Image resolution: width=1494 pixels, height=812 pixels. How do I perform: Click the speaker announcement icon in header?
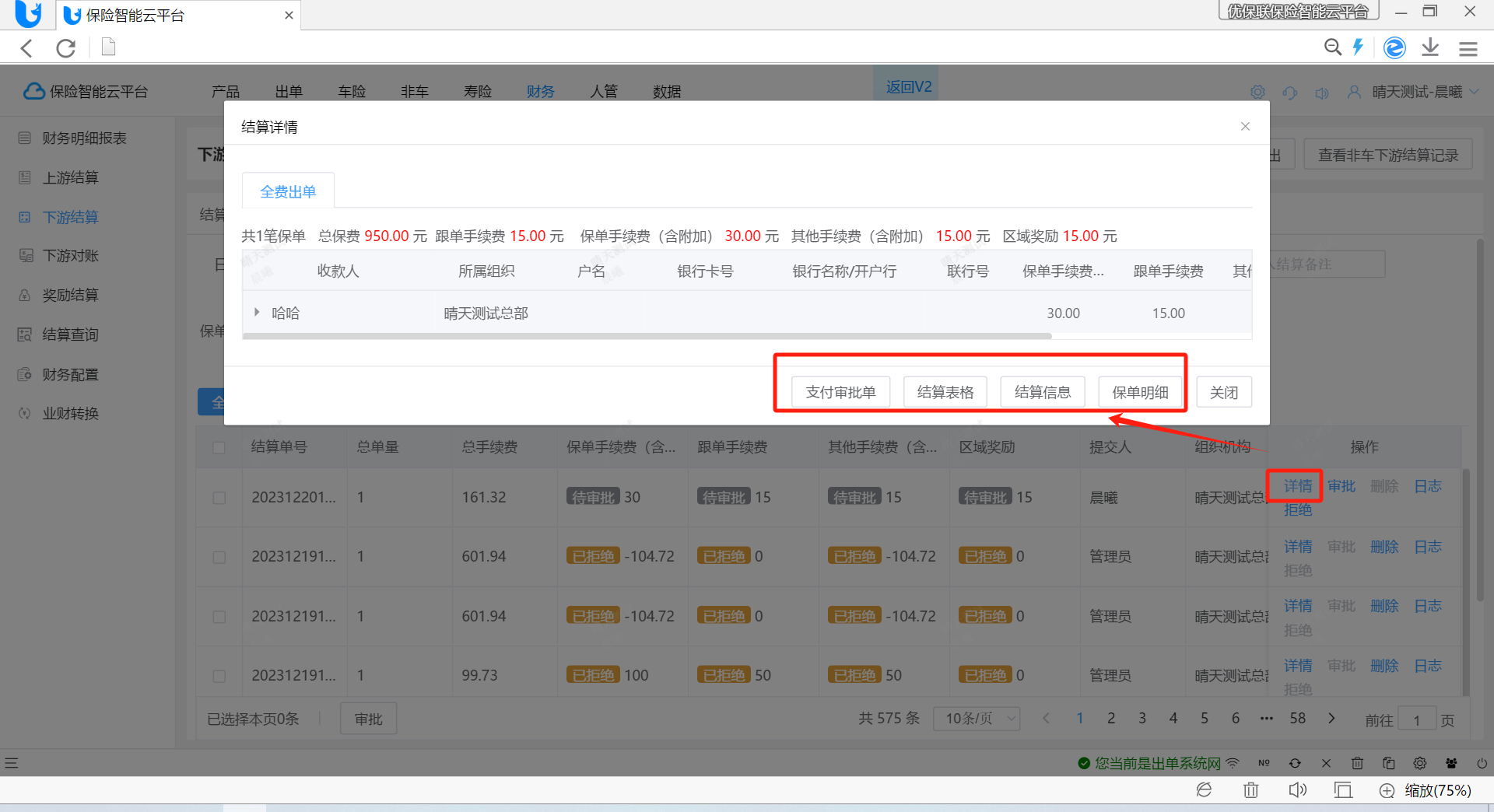1322,93
